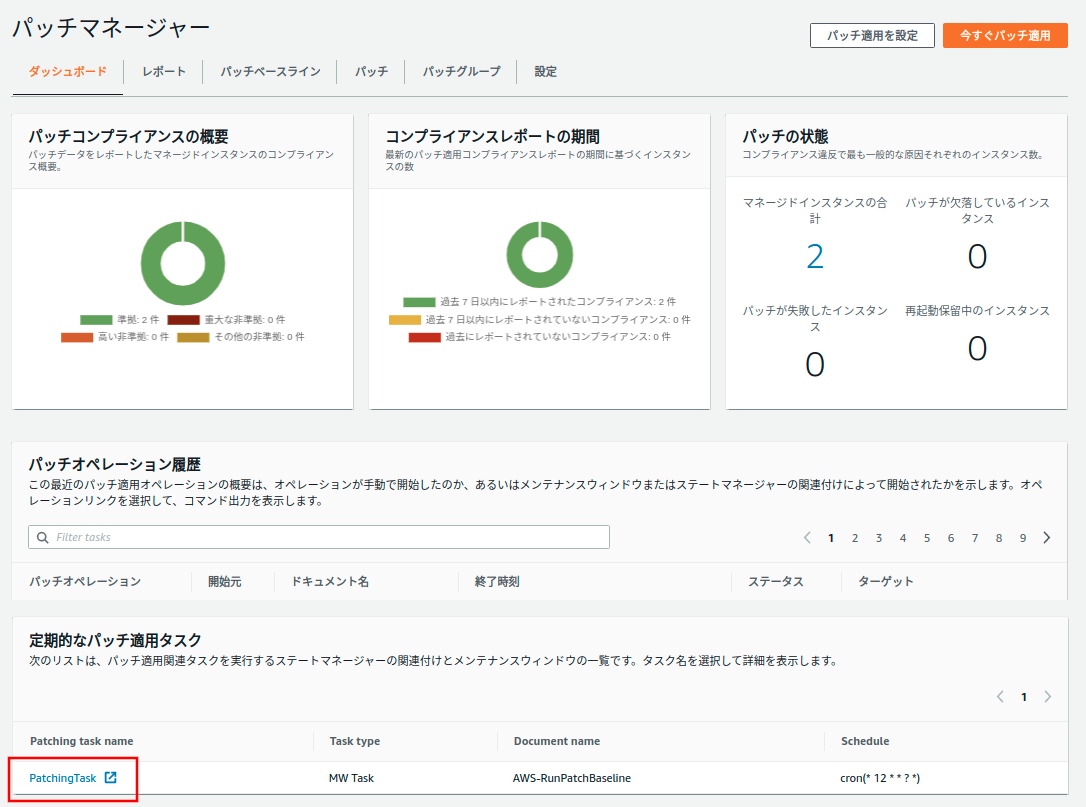Viewport: 1086px width, 807px height.
Task: Select page 9 in operation history pagination
Action: click(1023, 538)
